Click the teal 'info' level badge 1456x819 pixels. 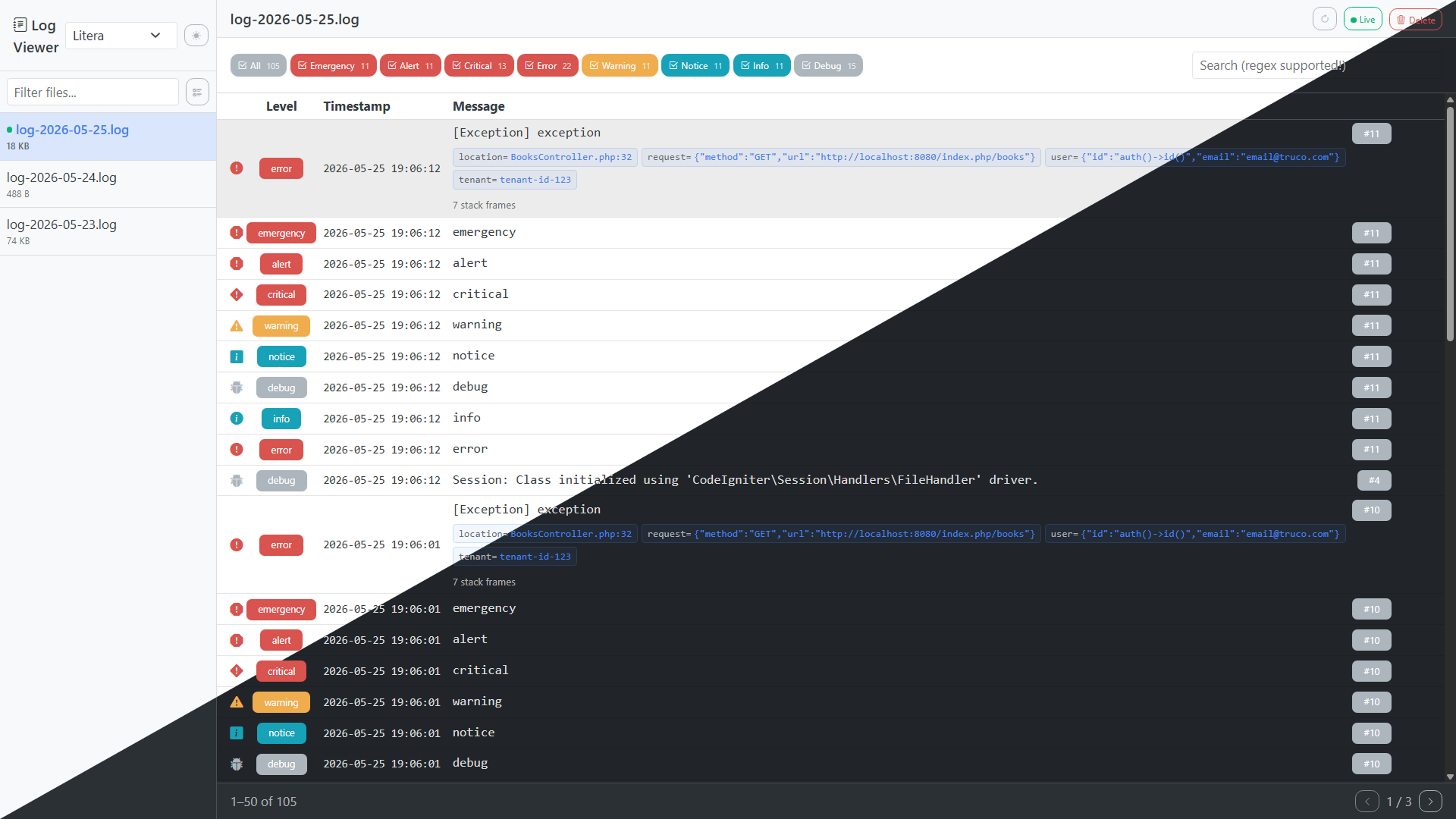281,419
